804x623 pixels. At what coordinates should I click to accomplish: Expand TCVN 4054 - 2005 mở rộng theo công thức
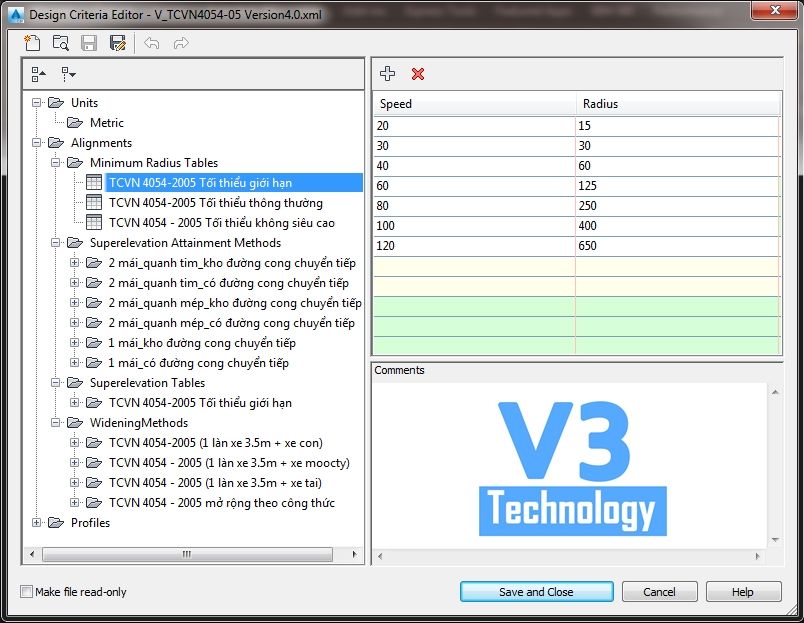click(x=74, y=503)
